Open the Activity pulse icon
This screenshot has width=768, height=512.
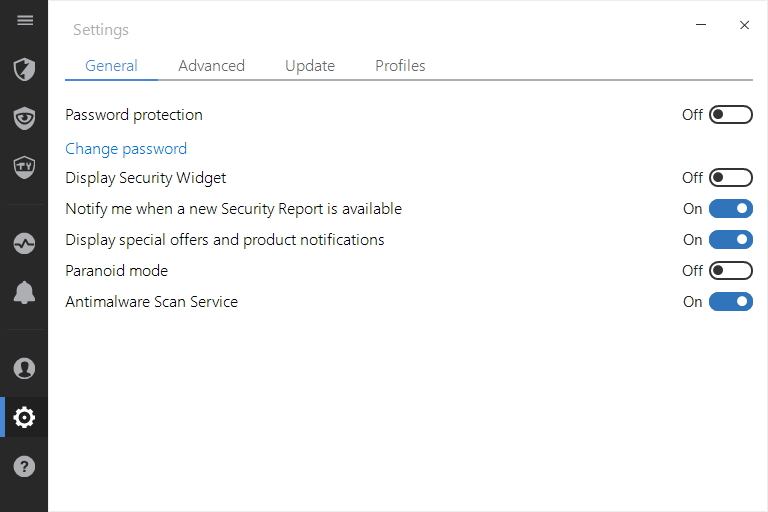pyautogui.click(x=24, y=243)
